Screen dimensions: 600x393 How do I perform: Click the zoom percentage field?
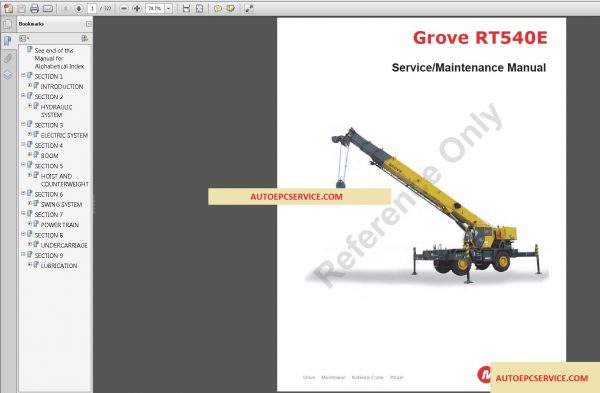pos(155,8)
